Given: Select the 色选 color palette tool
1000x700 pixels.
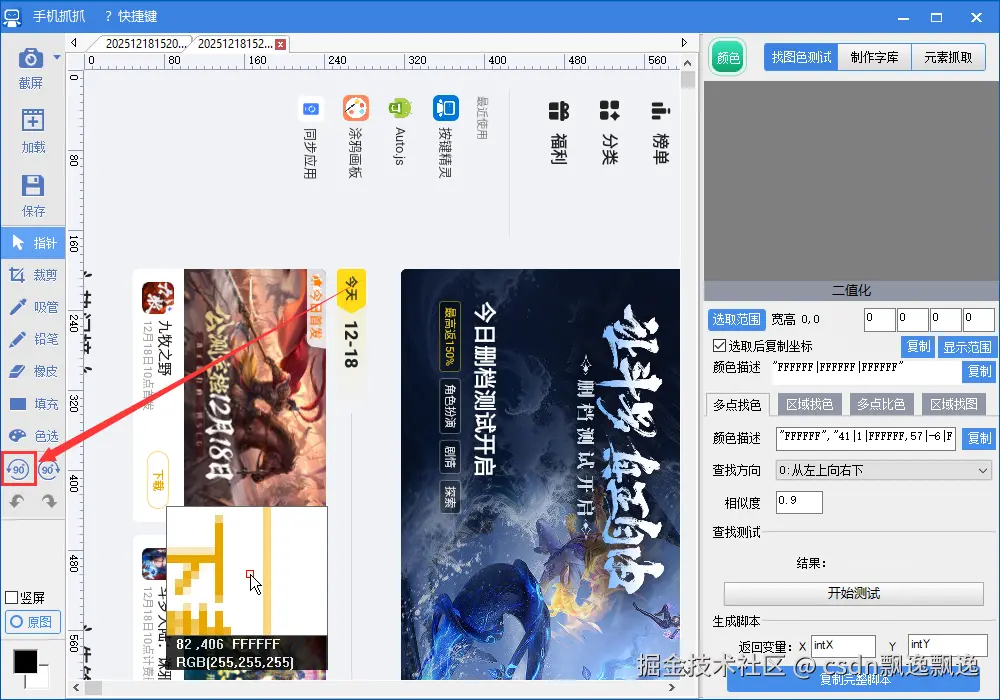Looking at the screenshot, I should click(34, 435).
